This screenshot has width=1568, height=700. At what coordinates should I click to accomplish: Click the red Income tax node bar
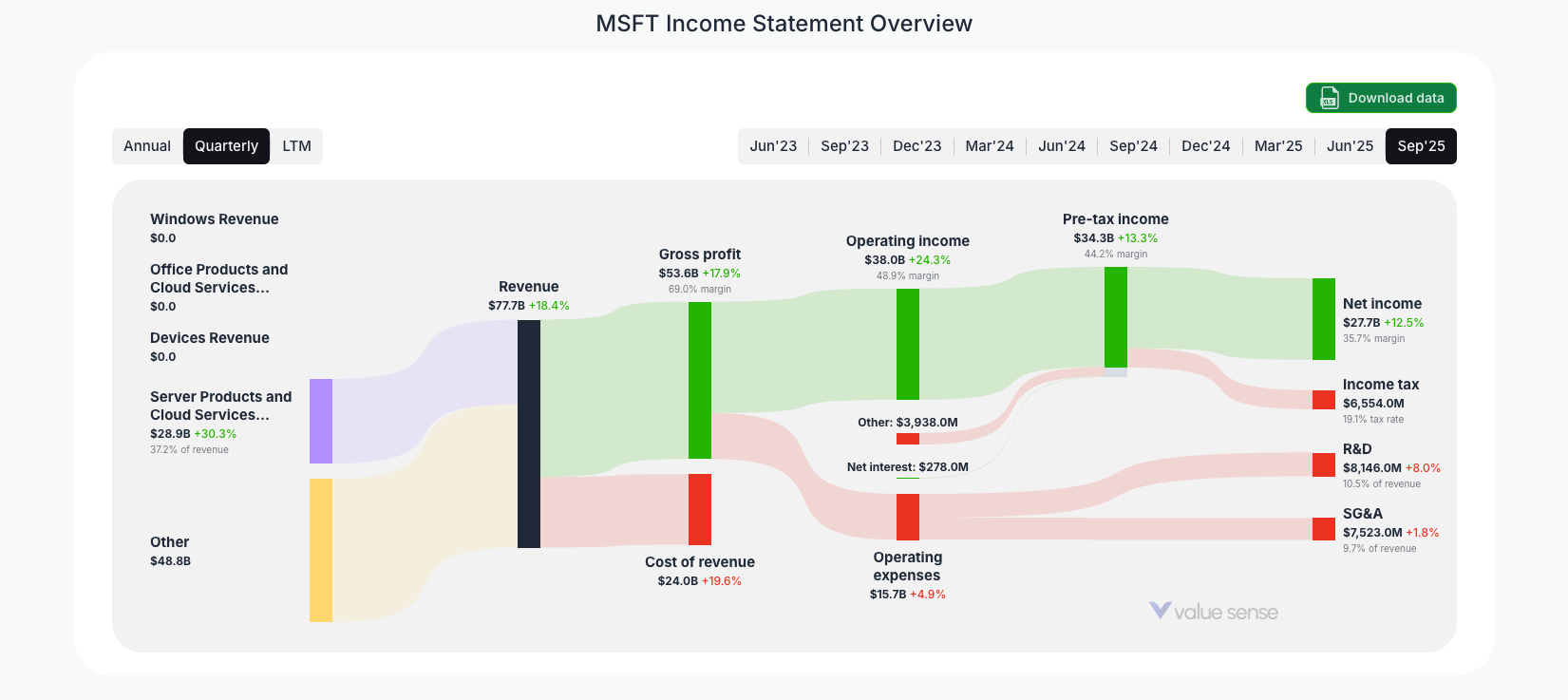click(1324, 400)
